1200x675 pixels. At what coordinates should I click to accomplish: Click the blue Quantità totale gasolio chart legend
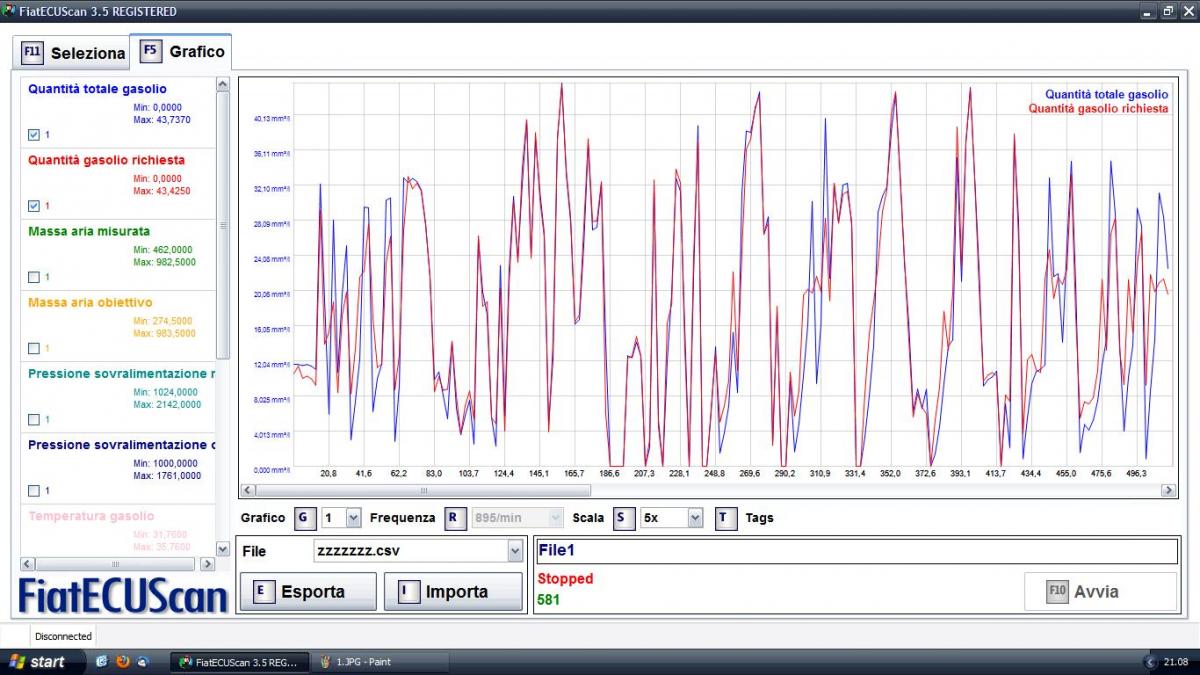(x=1107, y=94)
